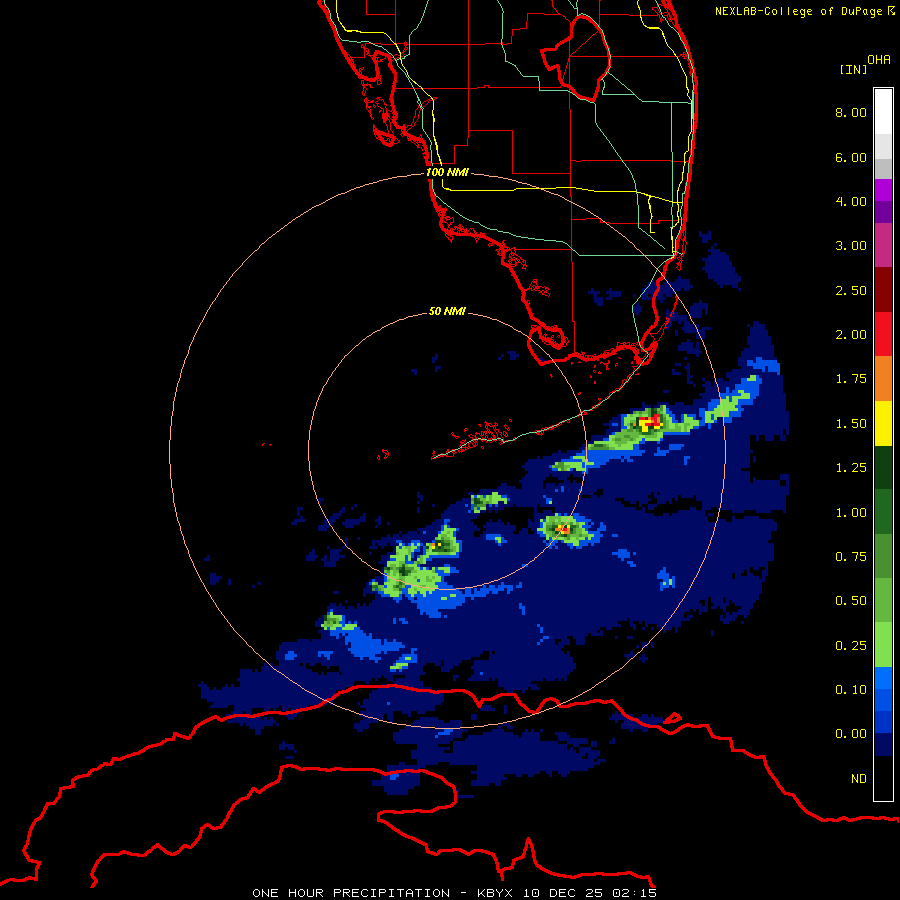Click the ND legend label
This screenshot has width=900, height=900.
coord(859,779)
